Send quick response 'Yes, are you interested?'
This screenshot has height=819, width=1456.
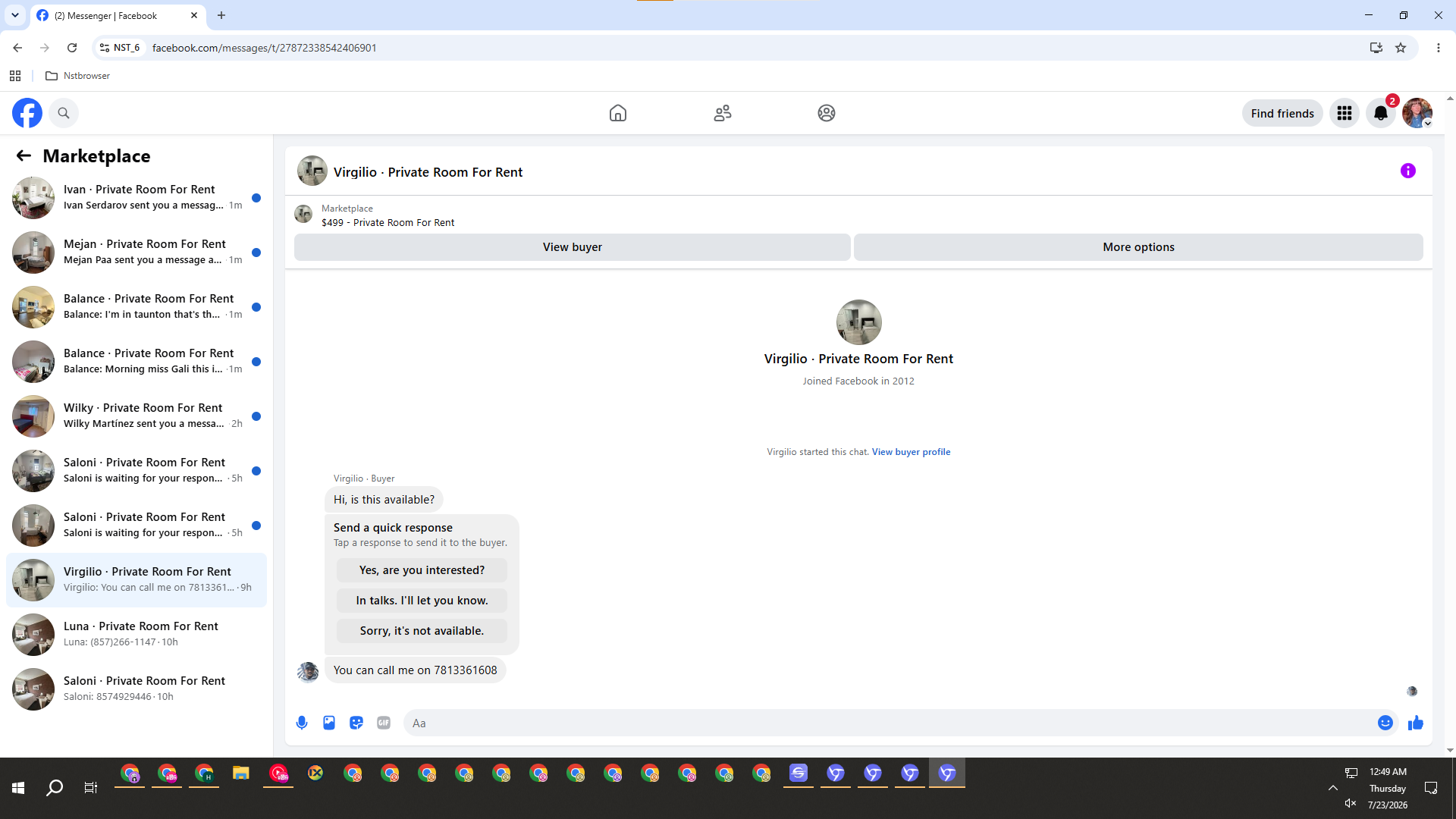422,570
